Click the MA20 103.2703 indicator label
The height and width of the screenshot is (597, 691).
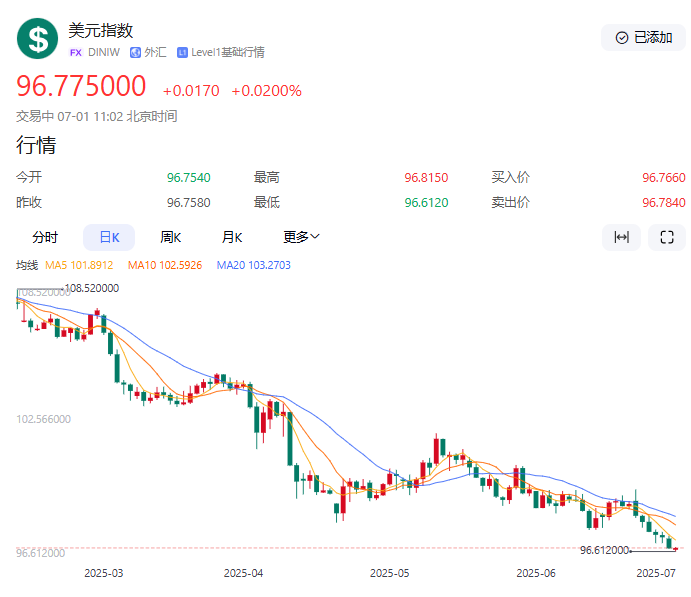pos(254,265)
